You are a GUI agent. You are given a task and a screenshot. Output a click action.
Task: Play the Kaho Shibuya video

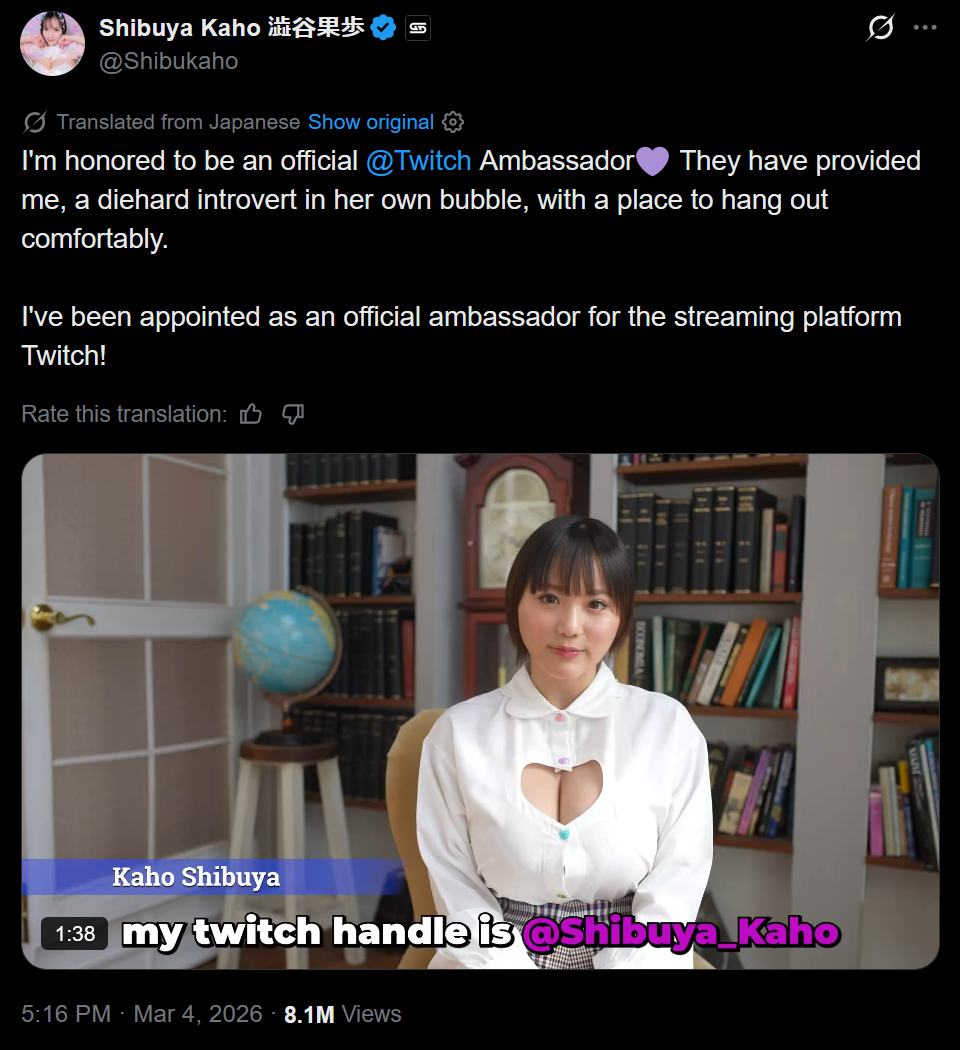click(480, 711)
